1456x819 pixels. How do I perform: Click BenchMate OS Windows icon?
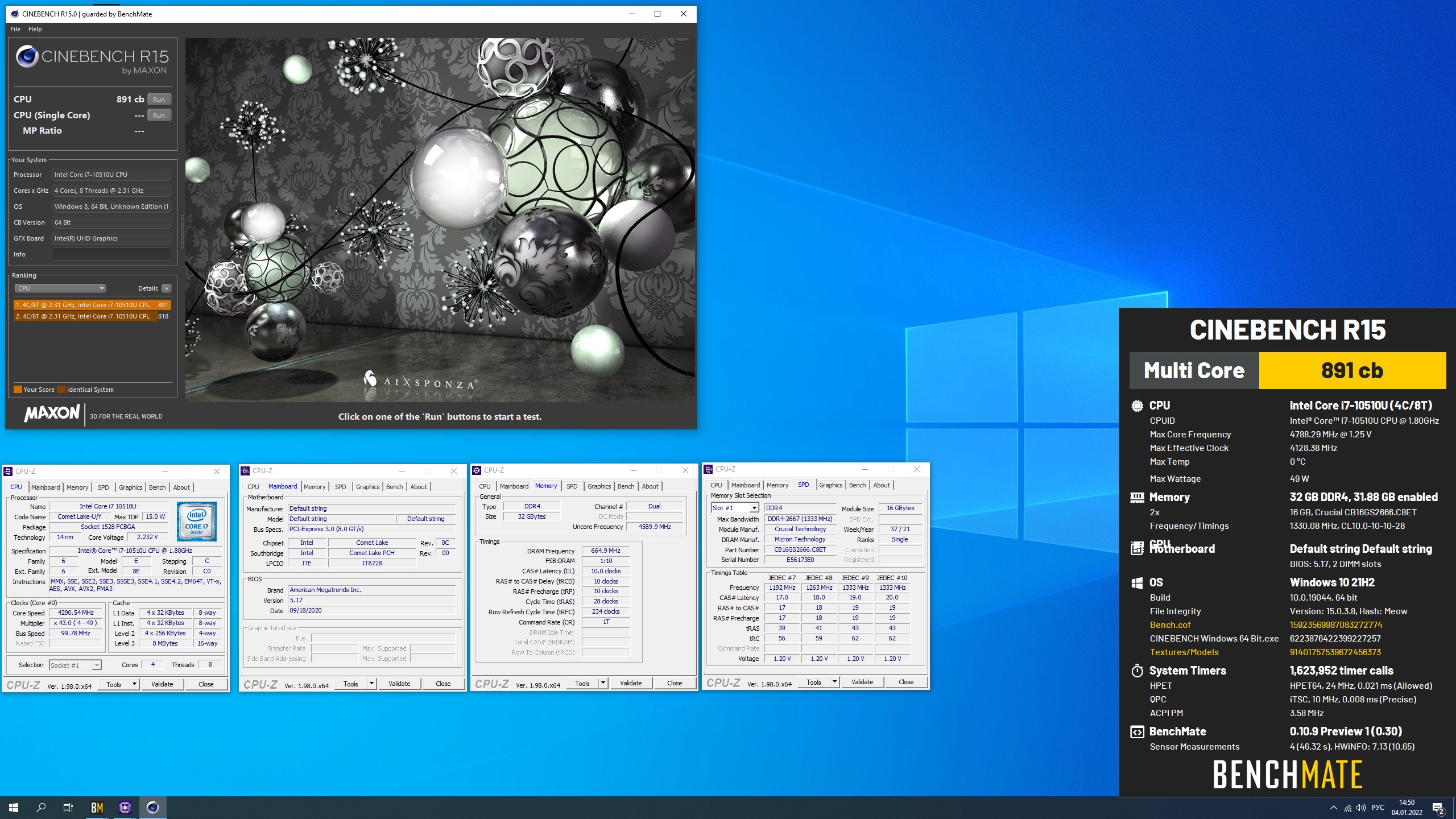click(x=1137, y=582)
